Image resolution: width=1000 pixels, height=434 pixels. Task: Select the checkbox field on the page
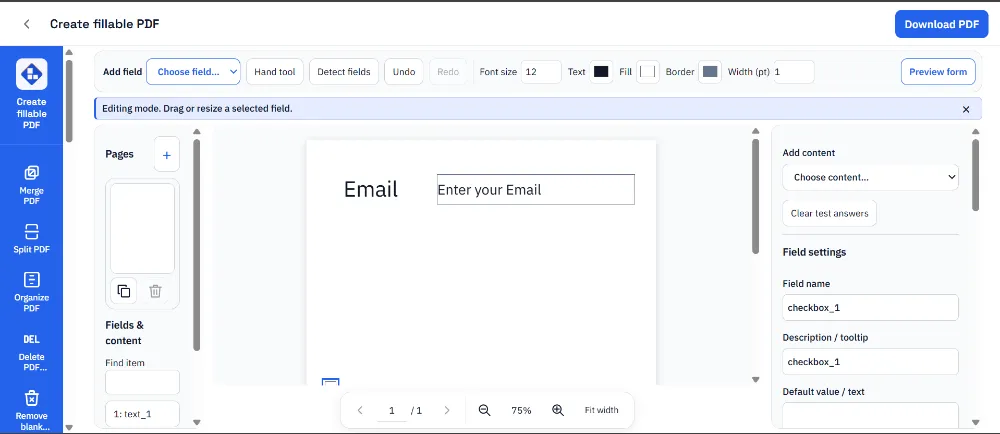coord(330,382)
